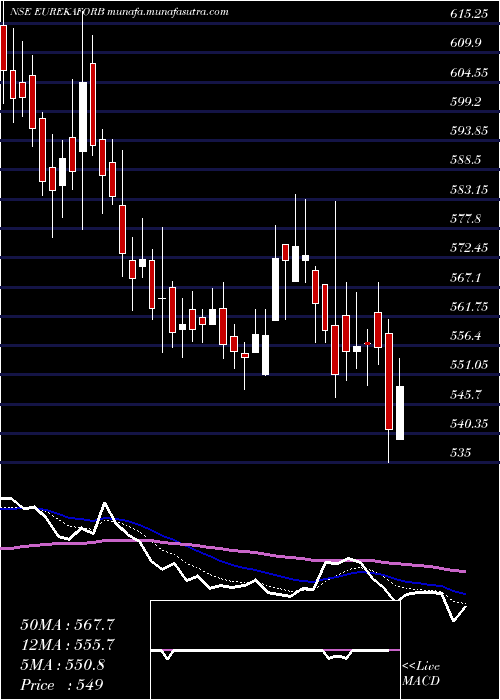Image resolution: width=500 pixels, height=700 pixels.
Task: Click the 583.15 price axis label
Action: (469, 190)
